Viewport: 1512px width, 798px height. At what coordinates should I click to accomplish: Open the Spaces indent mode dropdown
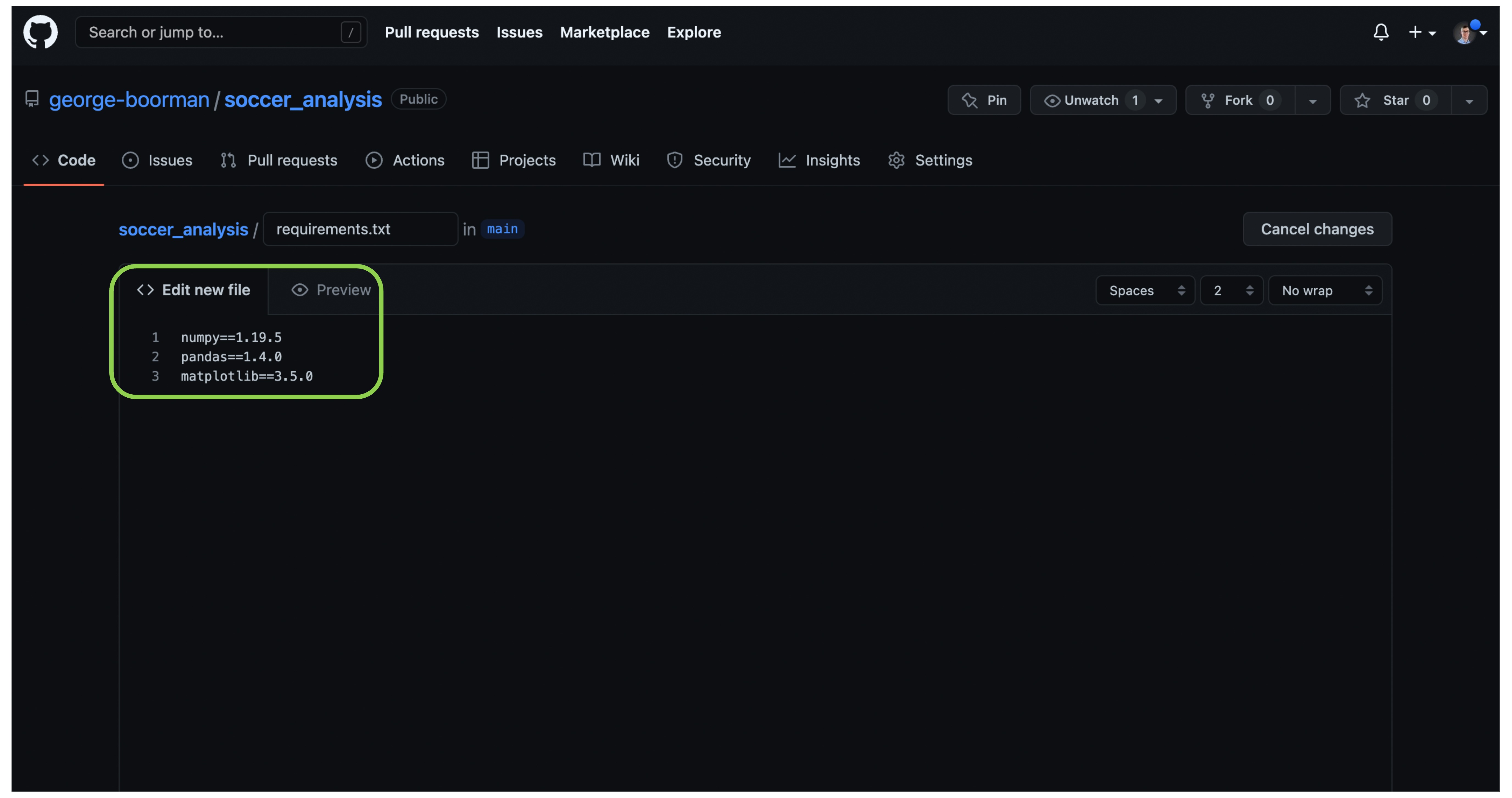click(x=1145, y=291)
